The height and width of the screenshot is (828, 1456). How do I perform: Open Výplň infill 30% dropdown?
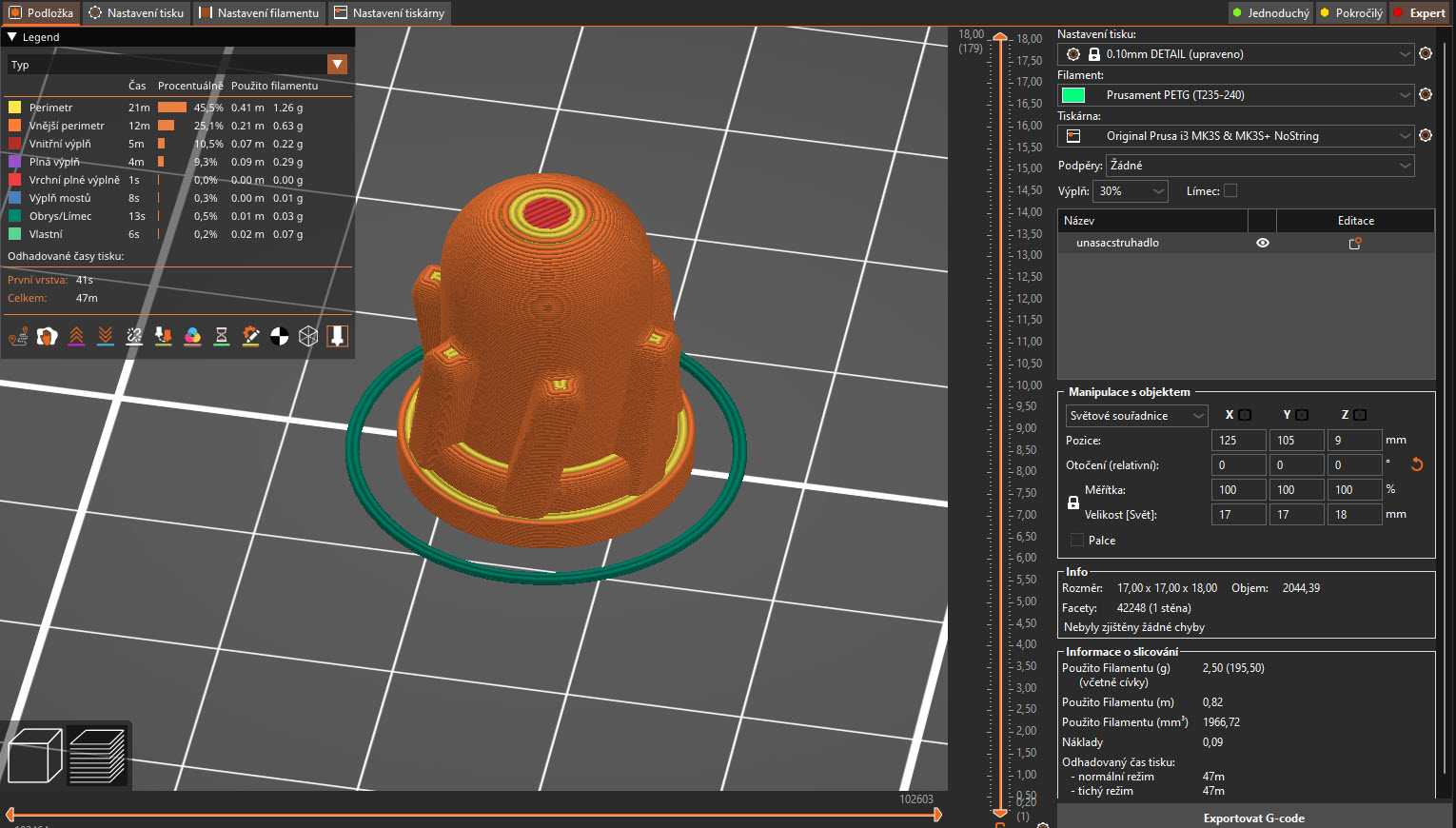pyautogui.click(x=1131, y=191)
